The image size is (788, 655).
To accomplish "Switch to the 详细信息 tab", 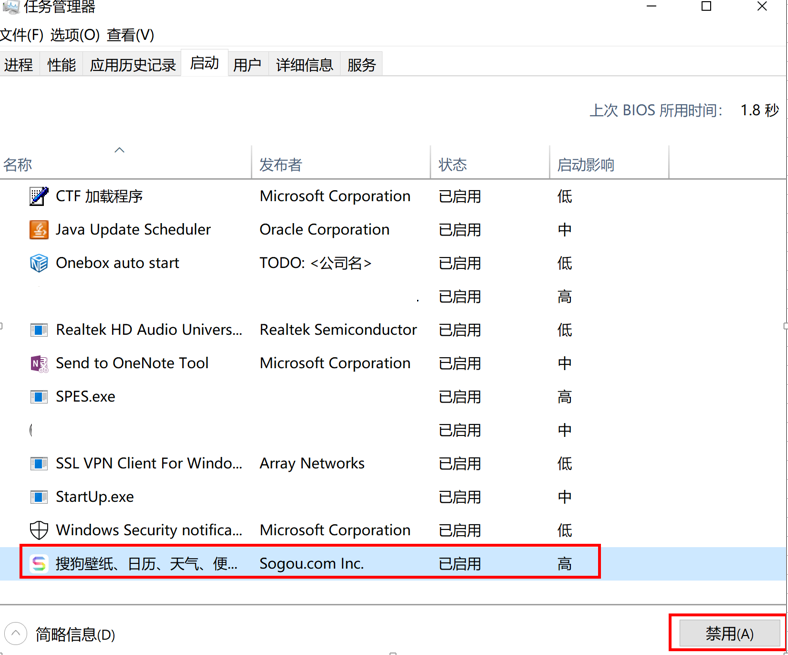I will [304, 65].
